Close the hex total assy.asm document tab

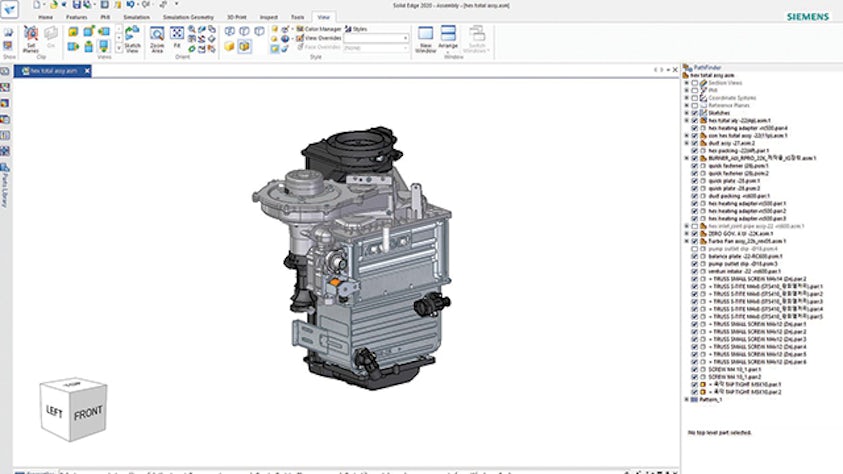87,71
